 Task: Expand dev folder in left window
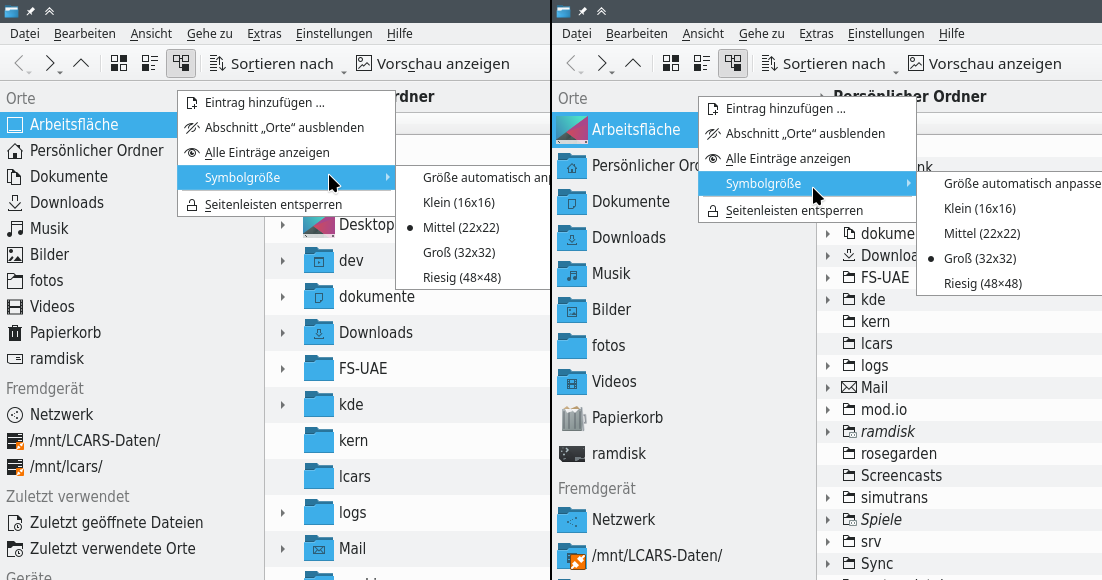[x=283, y=261]
